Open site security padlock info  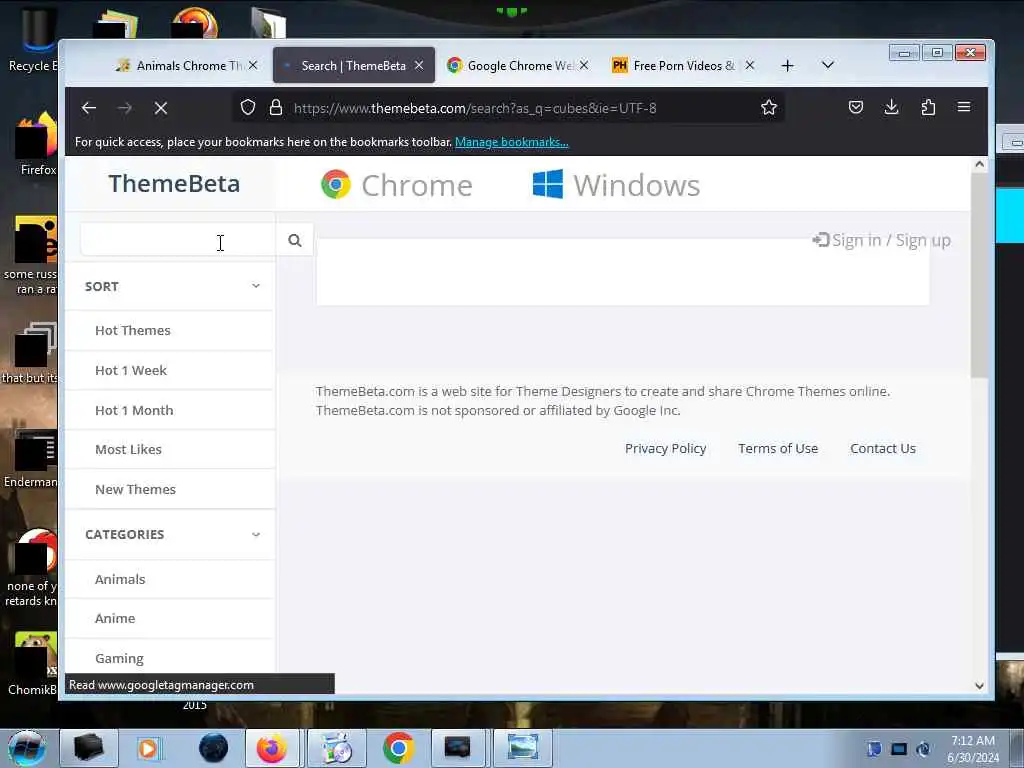tap(276, 107)
